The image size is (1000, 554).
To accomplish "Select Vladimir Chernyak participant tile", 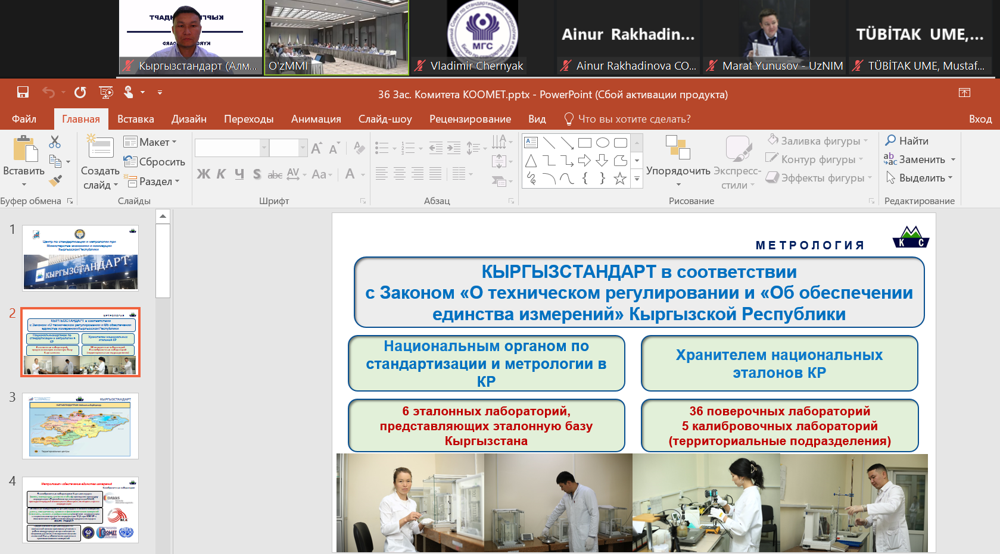I will (x=482, y=38).
